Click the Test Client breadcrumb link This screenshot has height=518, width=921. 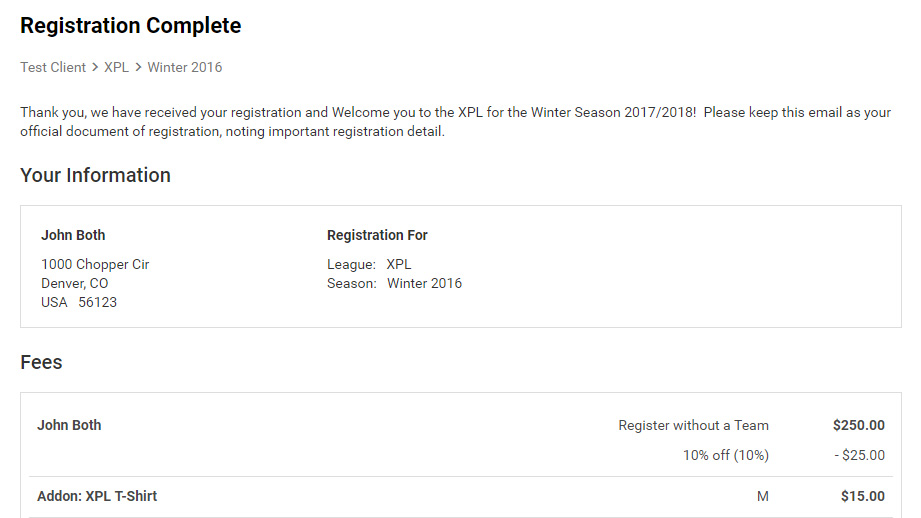[x=53, y=68]
